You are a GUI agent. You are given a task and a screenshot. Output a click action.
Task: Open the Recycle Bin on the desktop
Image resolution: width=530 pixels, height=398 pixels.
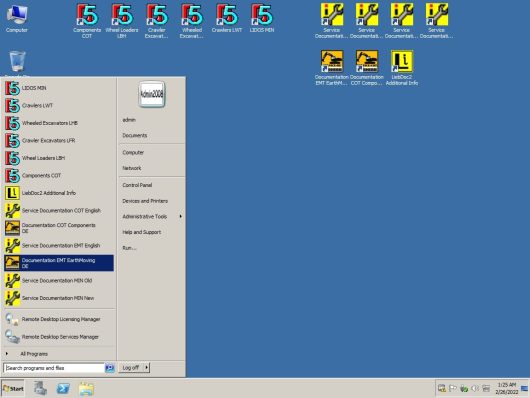point(17,63)
